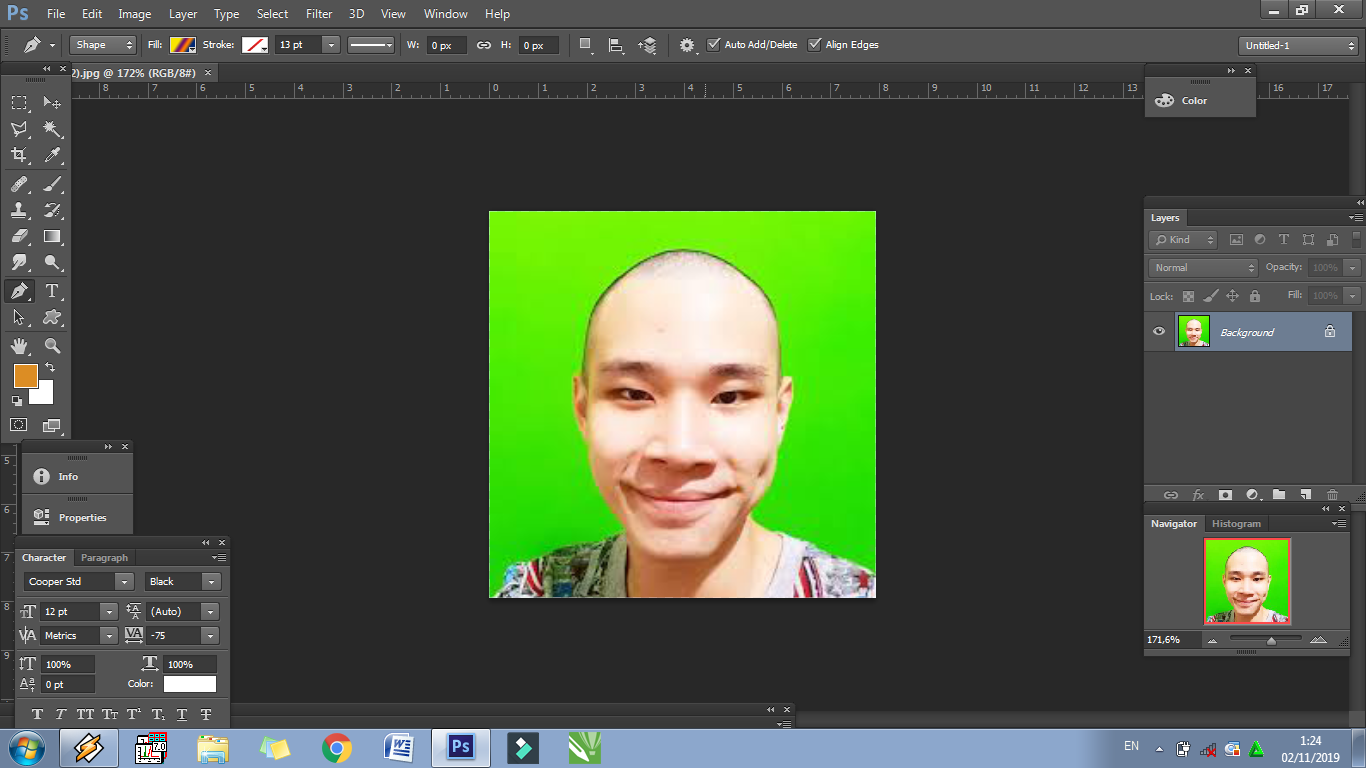
Task: Click the Delete layer trash icon
Action: point(1332,495)
